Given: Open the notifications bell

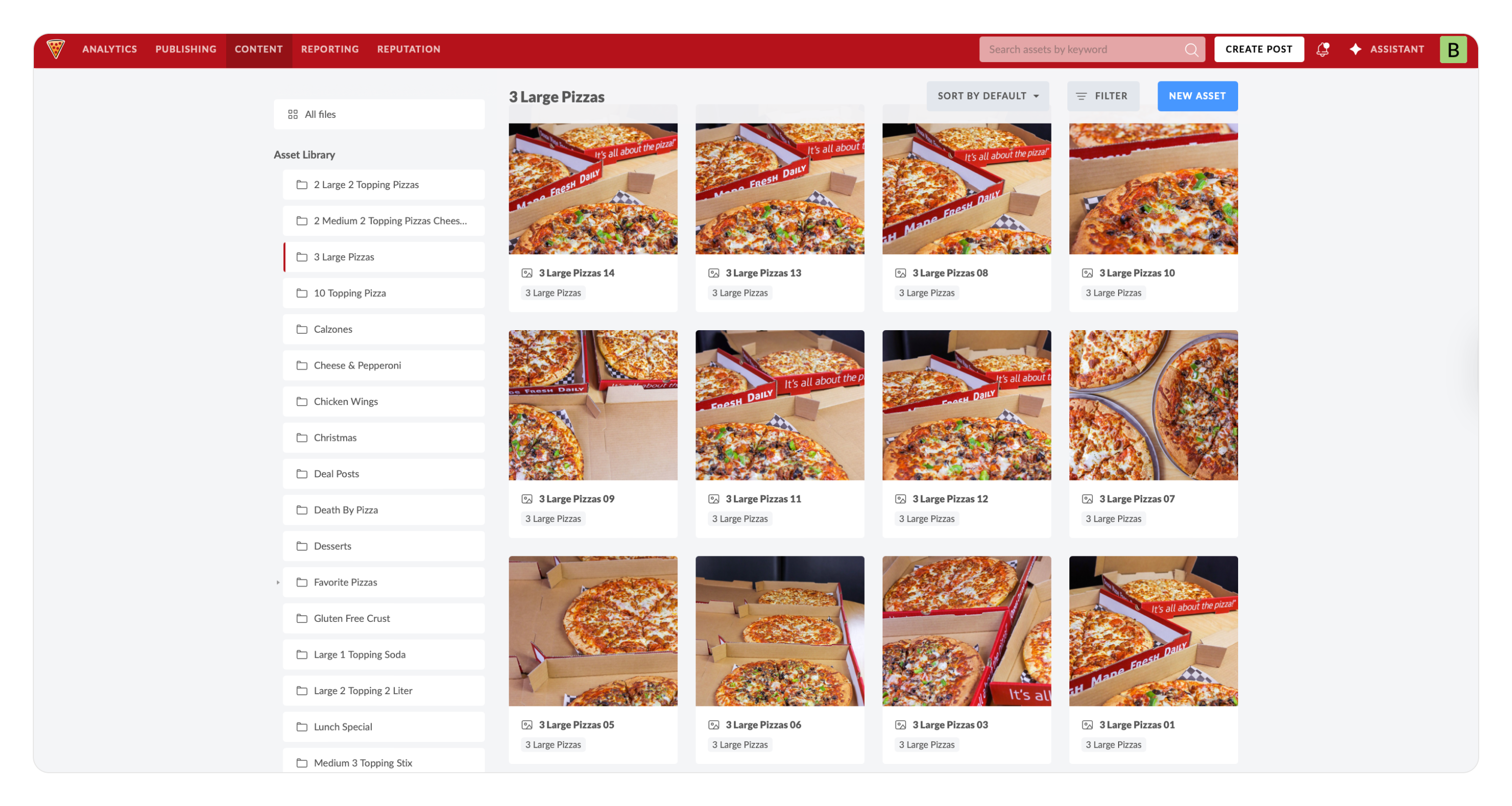Looking at the screenshot, I should 1322,49.
